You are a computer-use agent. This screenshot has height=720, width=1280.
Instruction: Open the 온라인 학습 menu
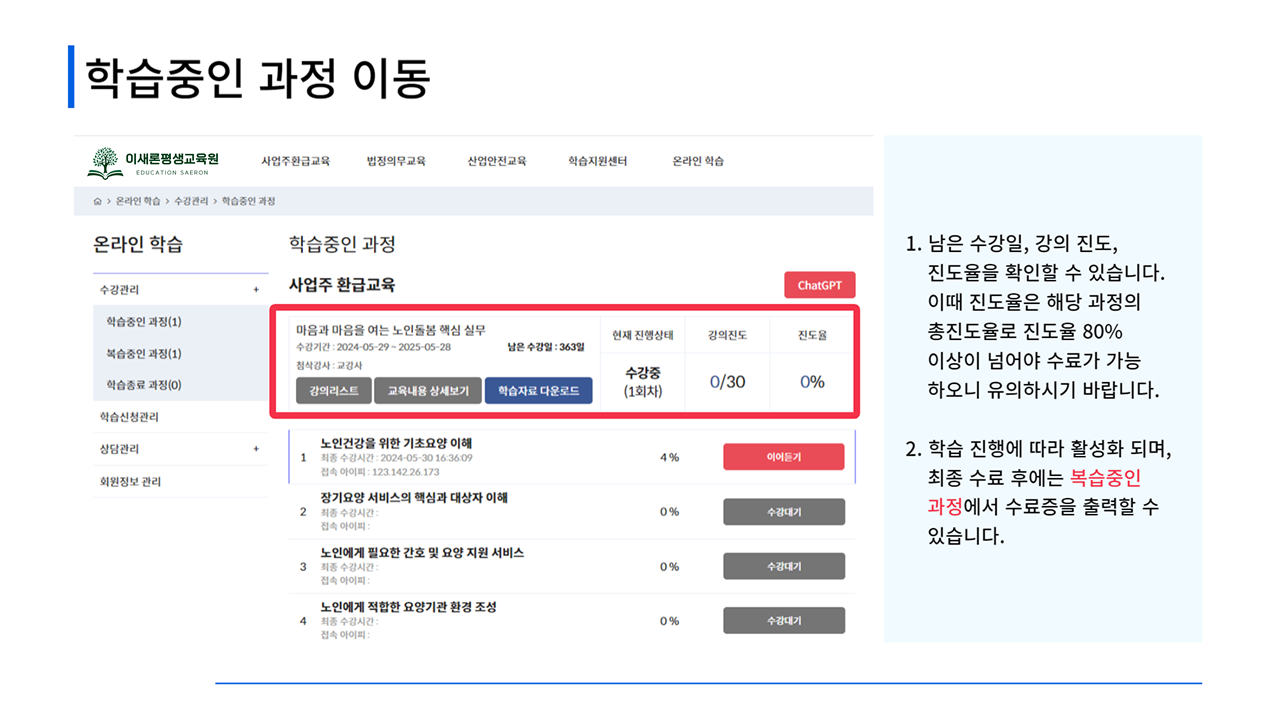point(698,161)
